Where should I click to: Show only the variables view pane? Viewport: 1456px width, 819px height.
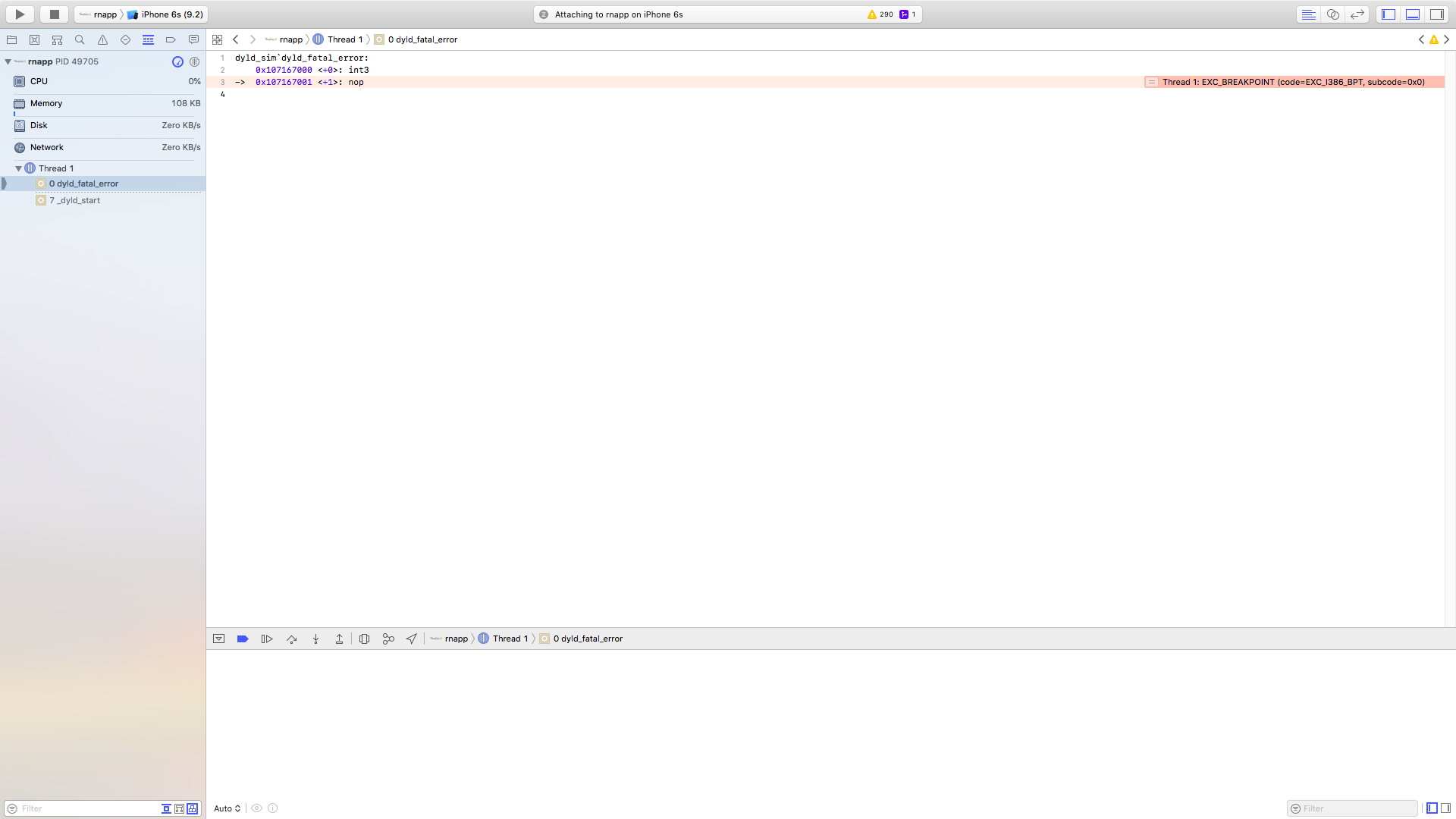pyautogui.click(x=1432, y=808)
